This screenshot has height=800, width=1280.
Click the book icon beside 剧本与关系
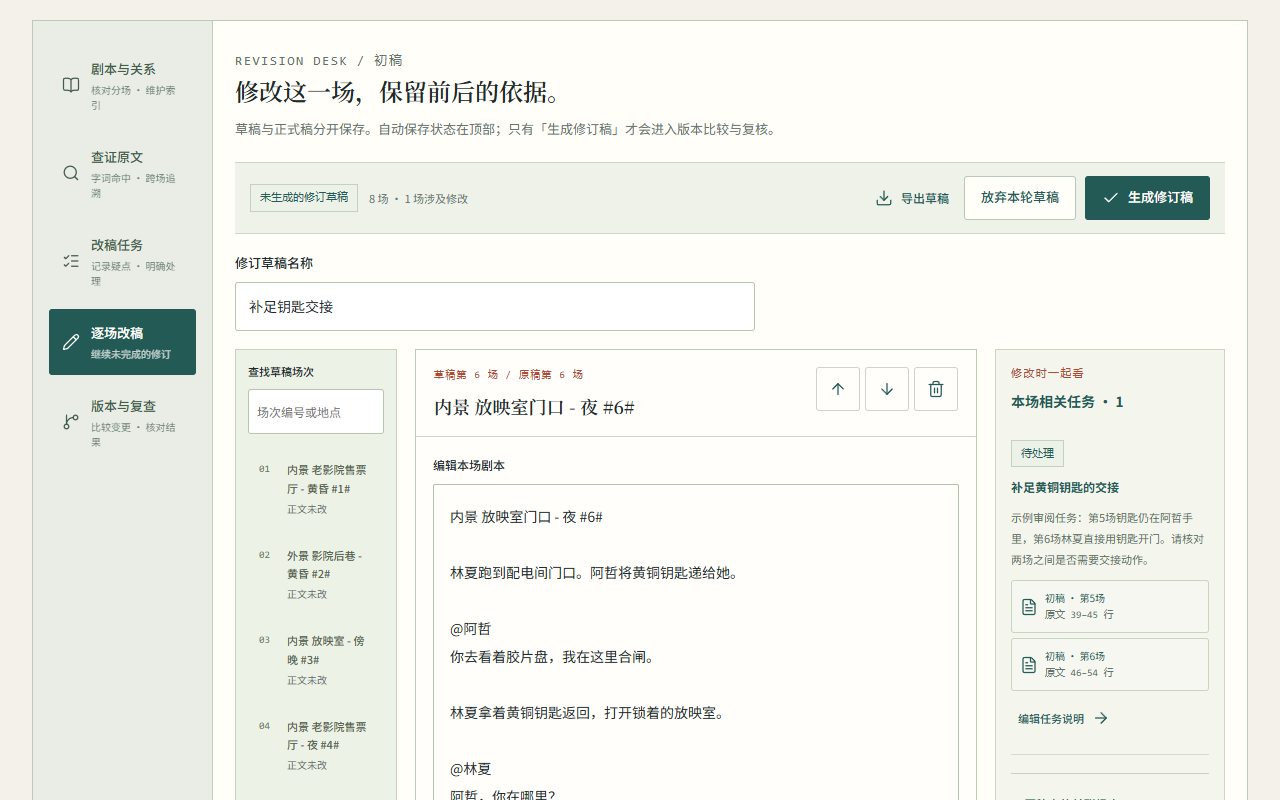(x=71, y=85)
